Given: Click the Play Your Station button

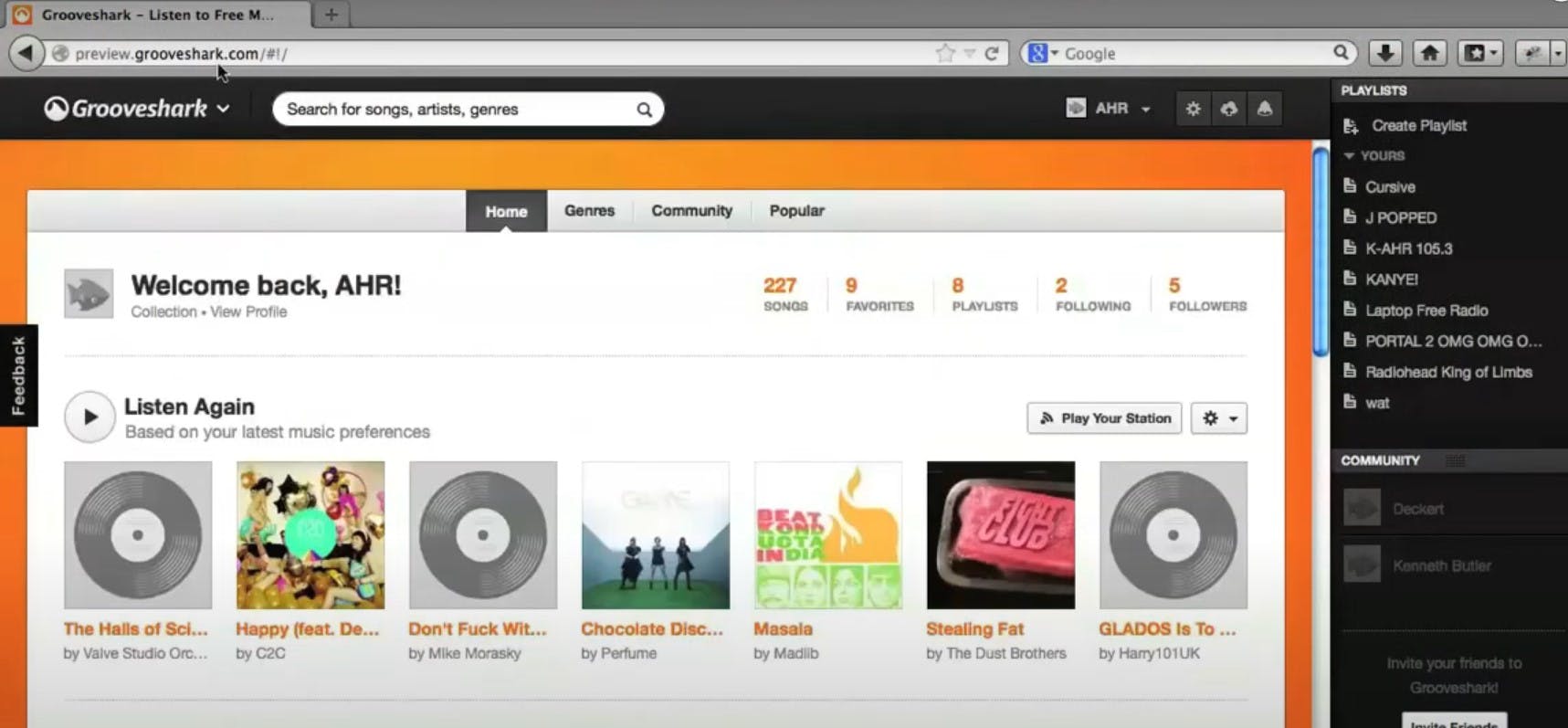Looking at the screenshot, I should click(x=1104, y=418).
